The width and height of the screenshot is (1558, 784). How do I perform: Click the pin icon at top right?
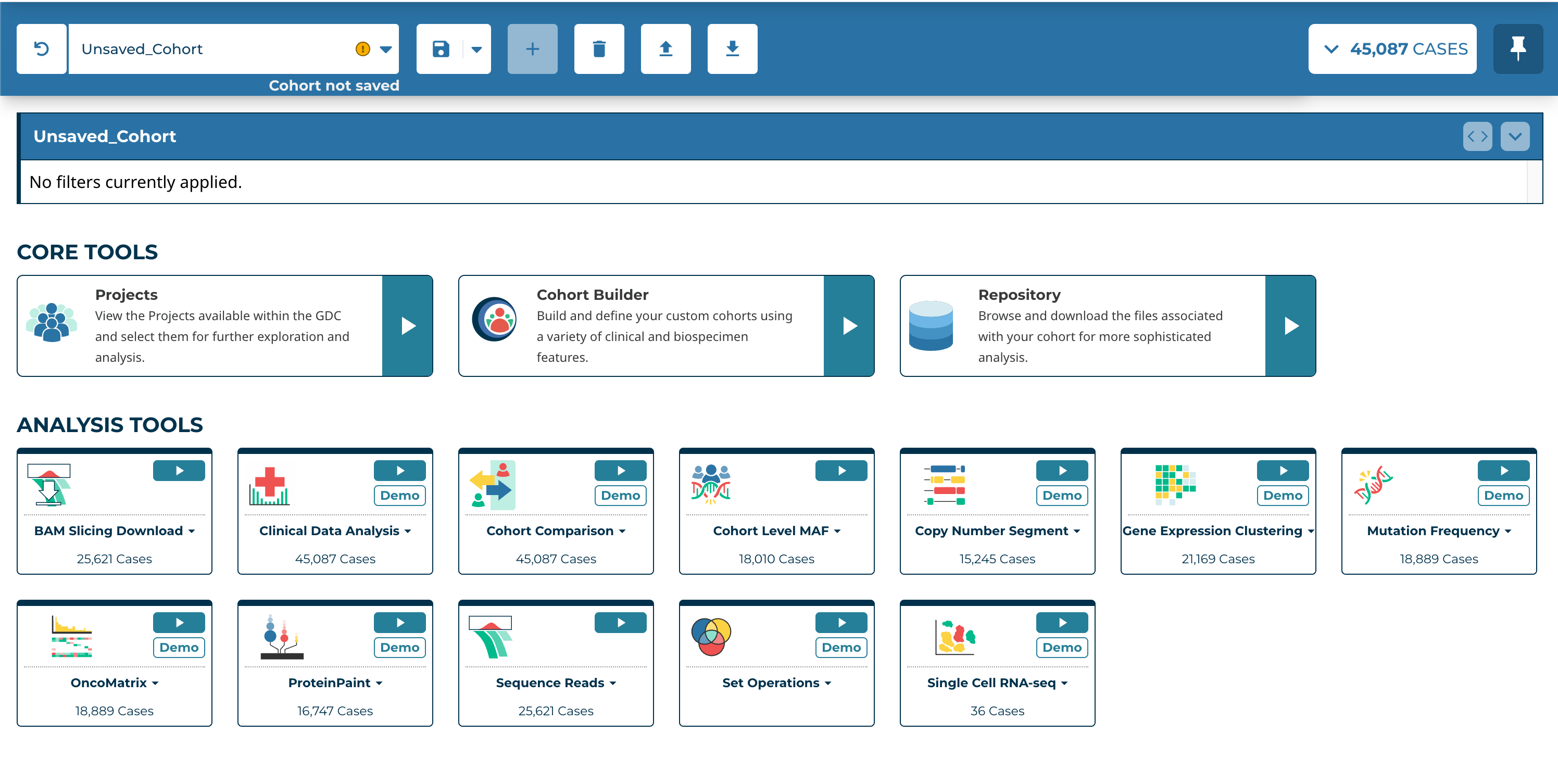pyautogui.click(x=1517, y=49)
